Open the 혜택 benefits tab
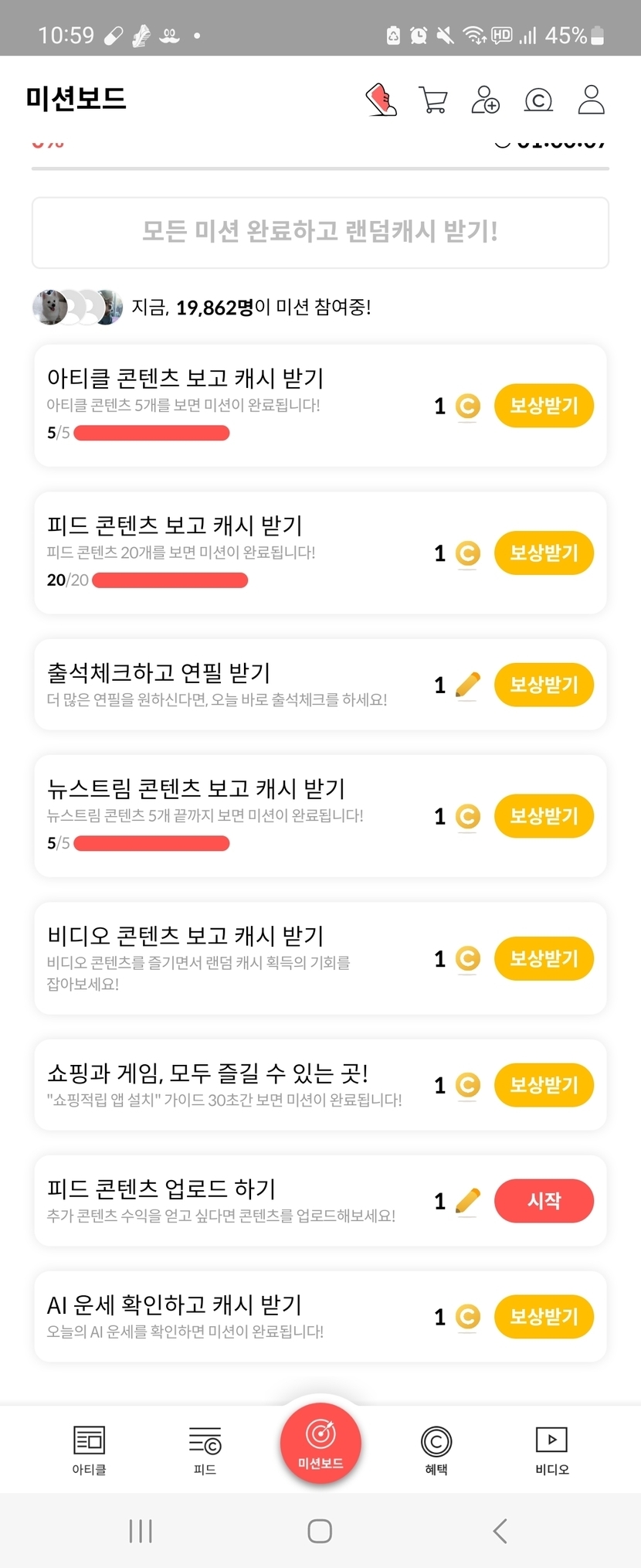This screenshot has height=1568, width=641. (436, 1448)
